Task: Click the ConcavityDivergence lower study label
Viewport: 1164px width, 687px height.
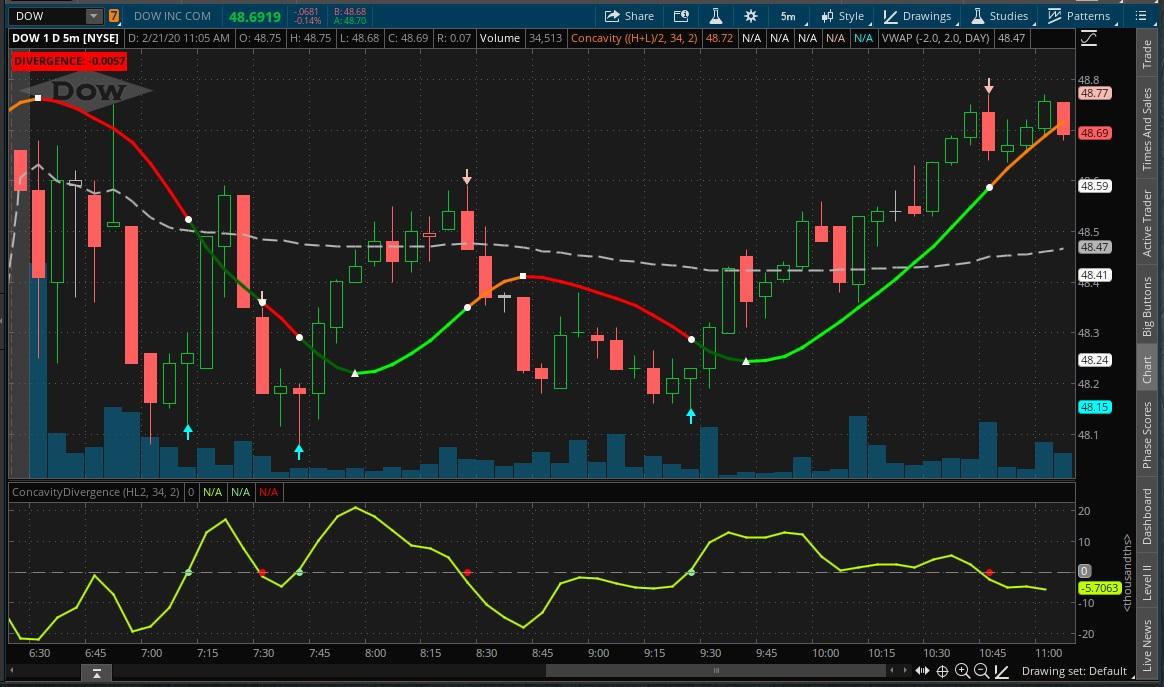Action: [x=96, y=492]
